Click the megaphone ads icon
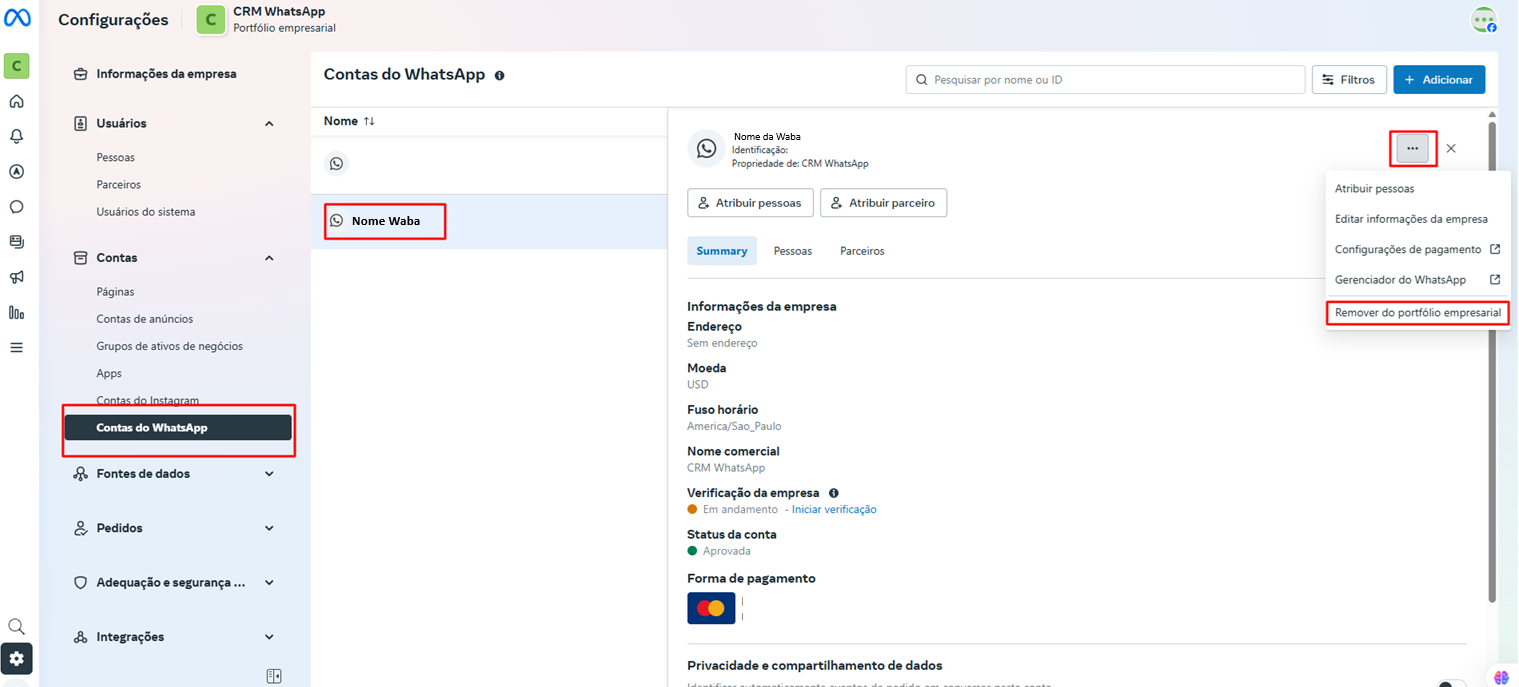The image size is (1519, 687). [16, 277]
